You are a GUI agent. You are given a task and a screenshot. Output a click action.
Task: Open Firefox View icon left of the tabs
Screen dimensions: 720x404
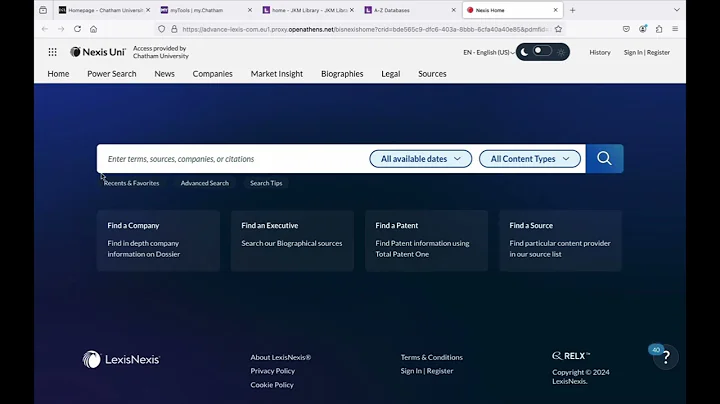pyautogui.click(x=43, y=10)
